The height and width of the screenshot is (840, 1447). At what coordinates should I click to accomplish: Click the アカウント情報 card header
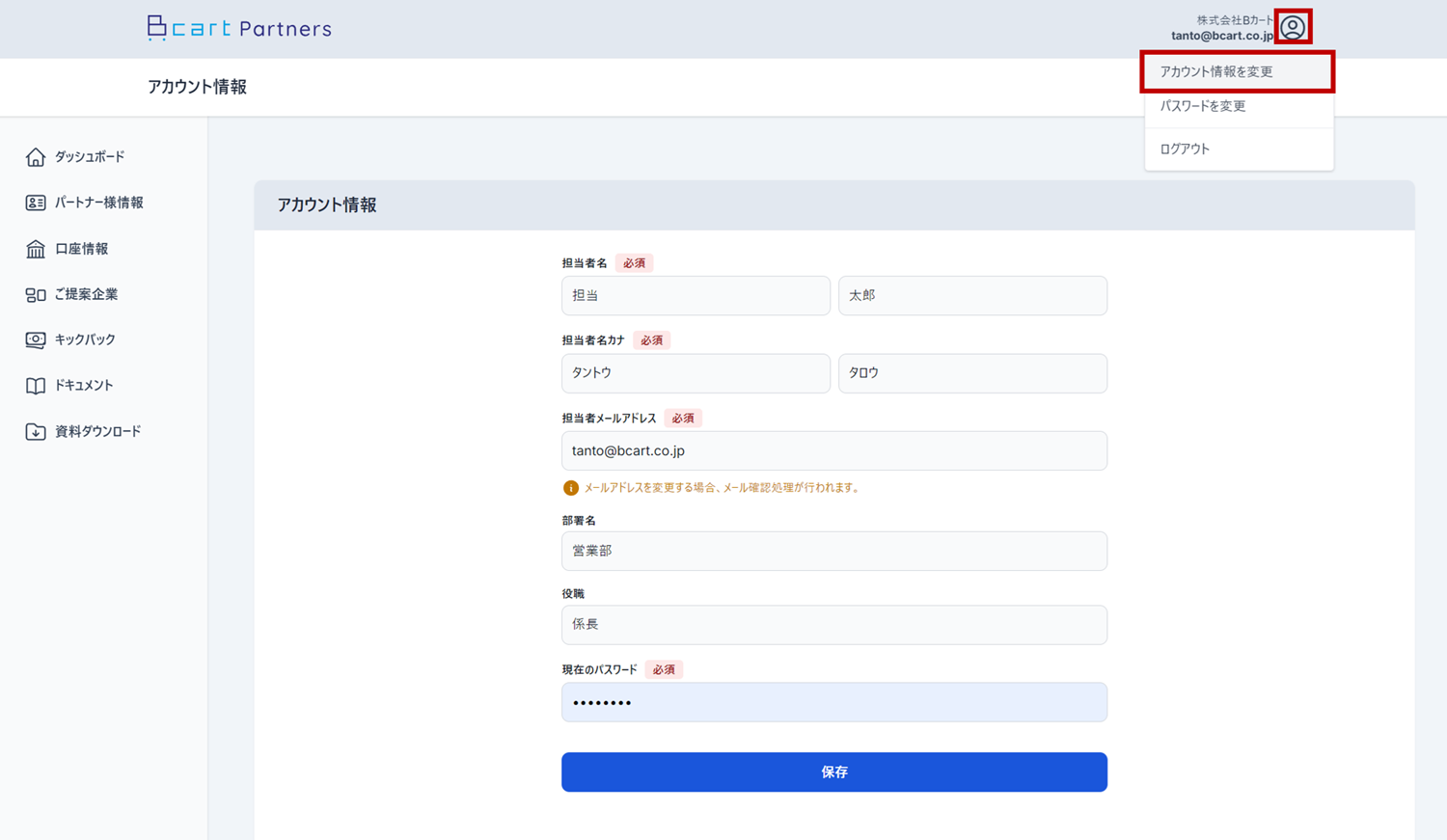coord(834,204)
